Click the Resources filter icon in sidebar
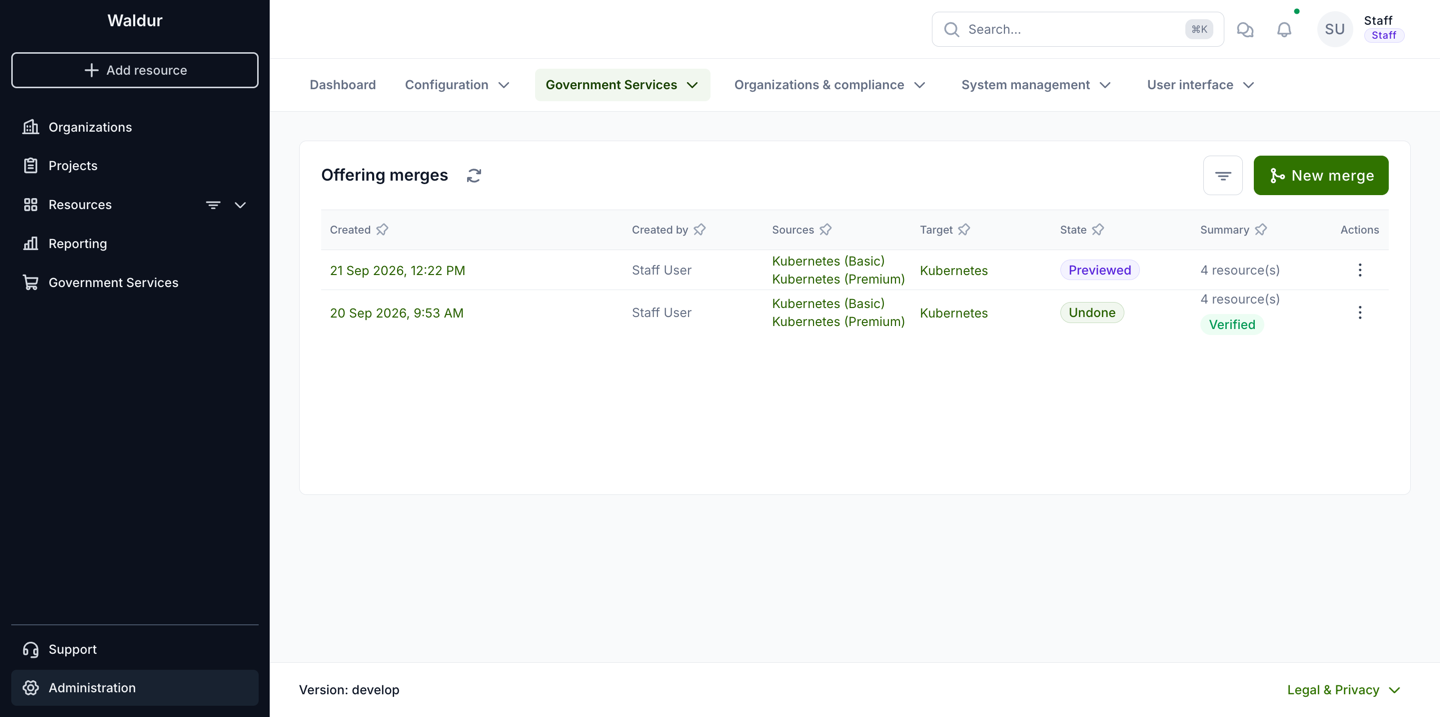Viewport: 1440px width, 717px height. 213,205
